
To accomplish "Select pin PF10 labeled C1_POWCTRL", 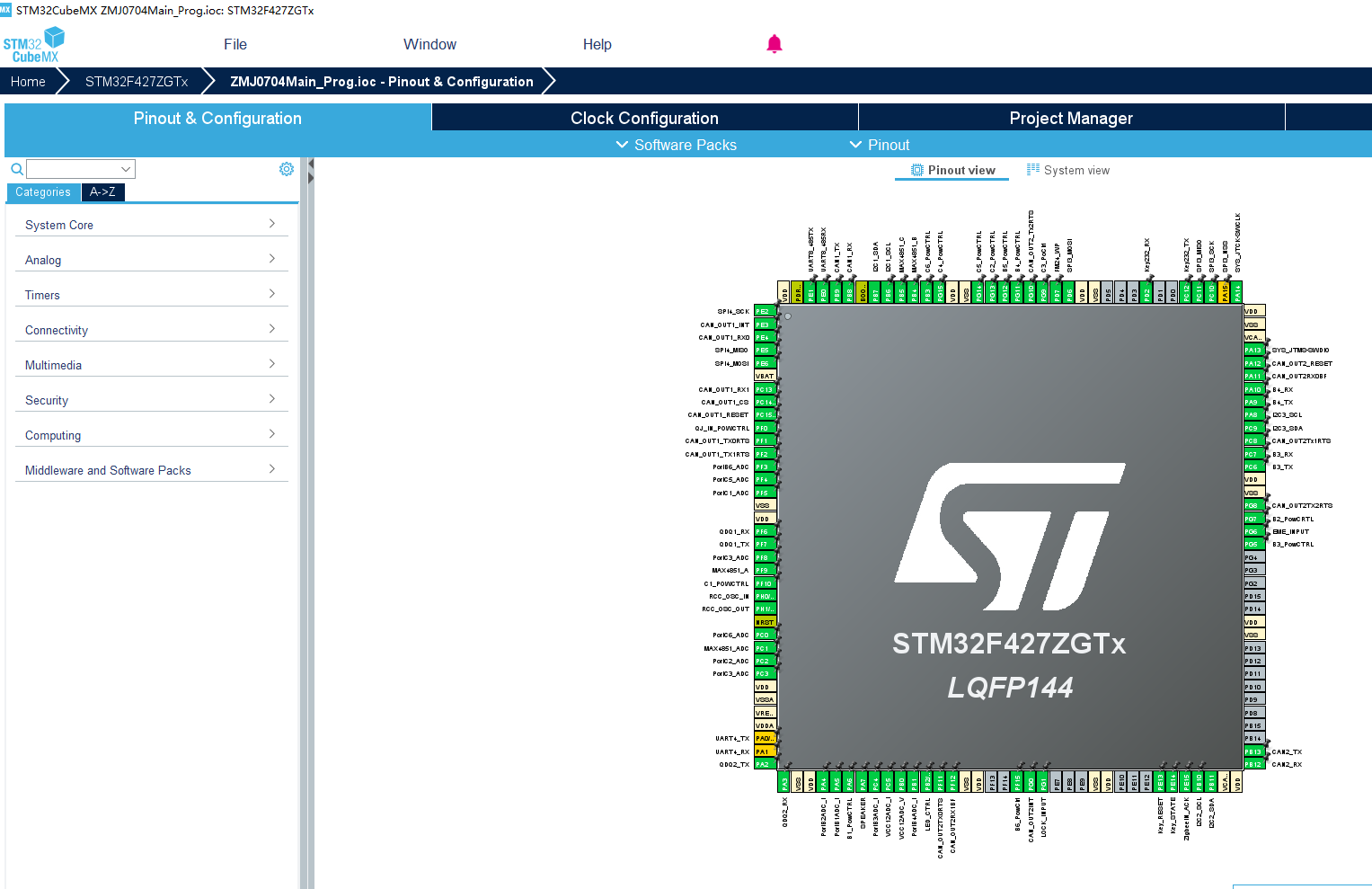I will pos(765,583).
